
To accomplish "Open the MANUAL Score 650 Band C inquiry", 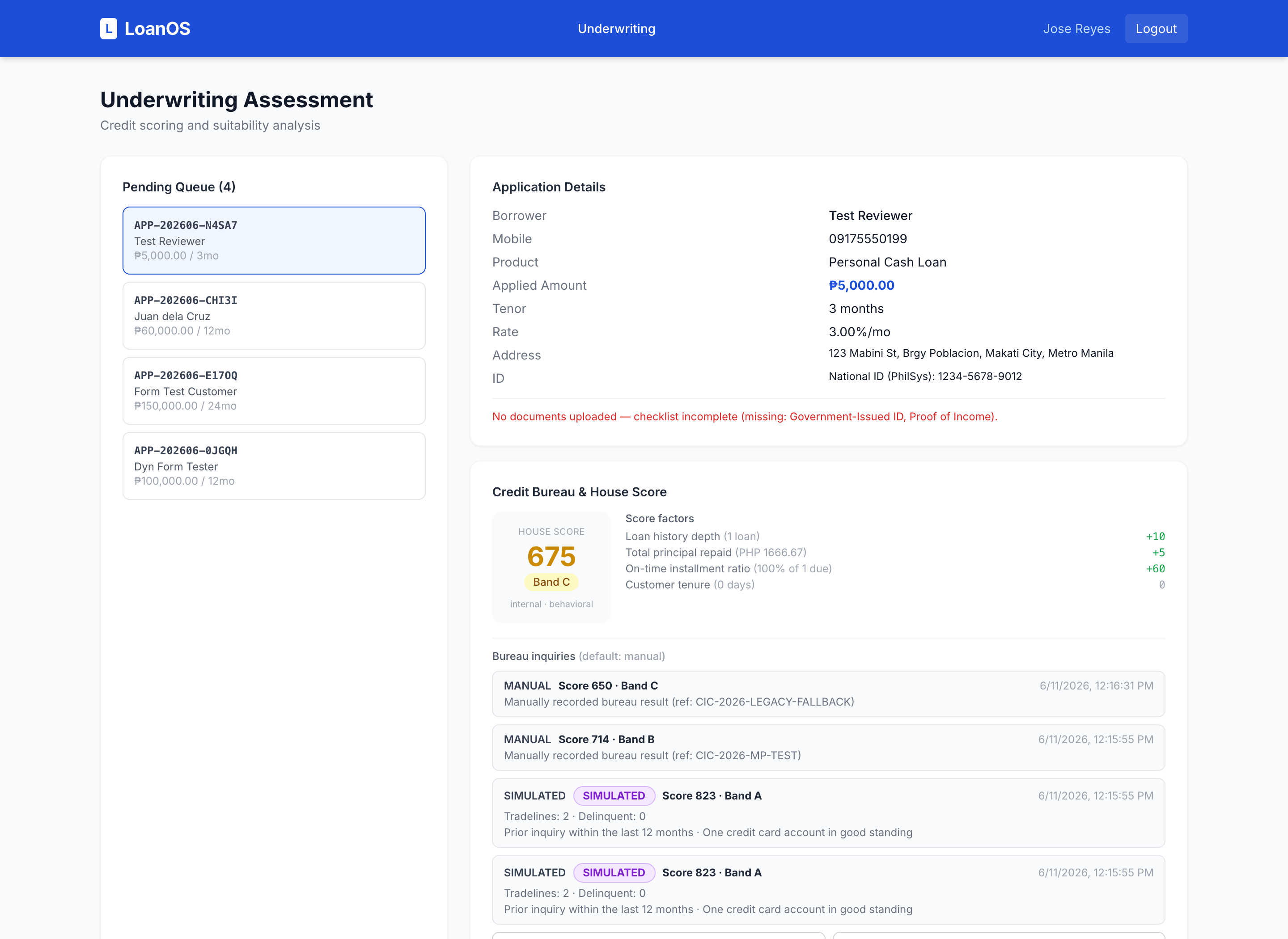I will pyautogui.click(x=828, y=694).
